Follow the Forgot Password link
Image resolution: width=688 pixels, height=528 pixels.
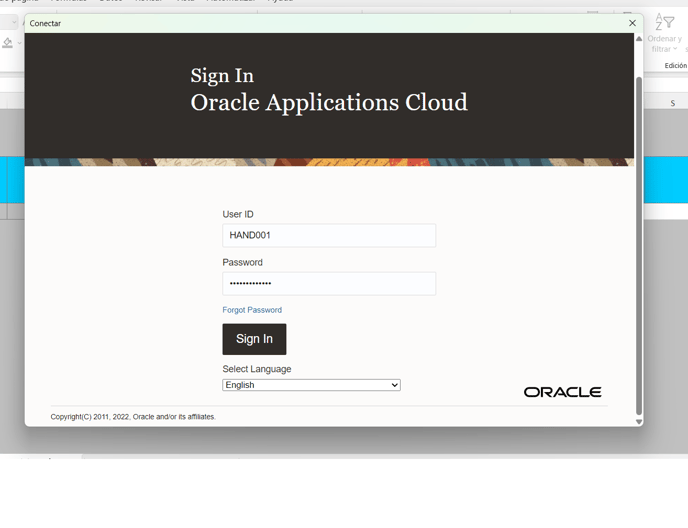pyautogui.click(x=252, y=310)
